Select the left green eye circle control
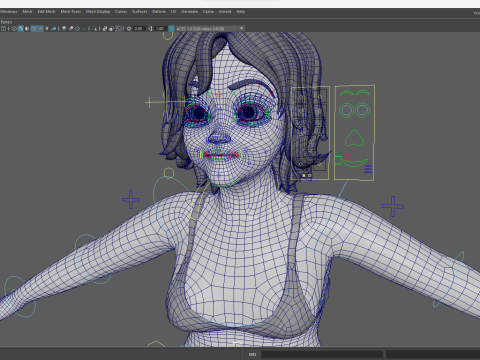The image size is (480, 360). (x=346, y=110)
